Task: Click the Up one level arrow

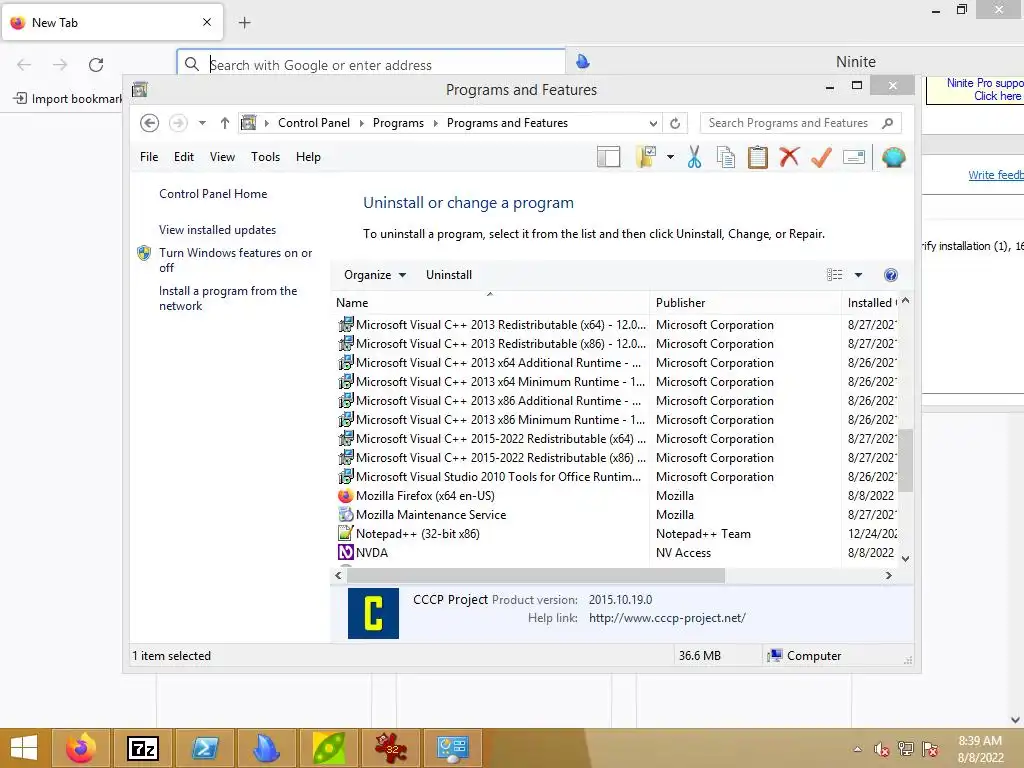Action: (x=225, y=123)
